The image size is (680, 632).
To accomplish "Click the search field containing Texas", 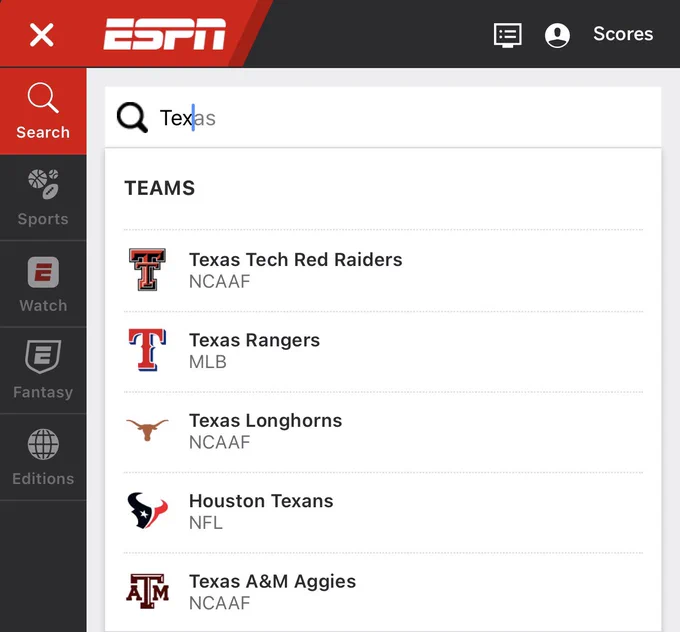I will [x=383, y=118].
